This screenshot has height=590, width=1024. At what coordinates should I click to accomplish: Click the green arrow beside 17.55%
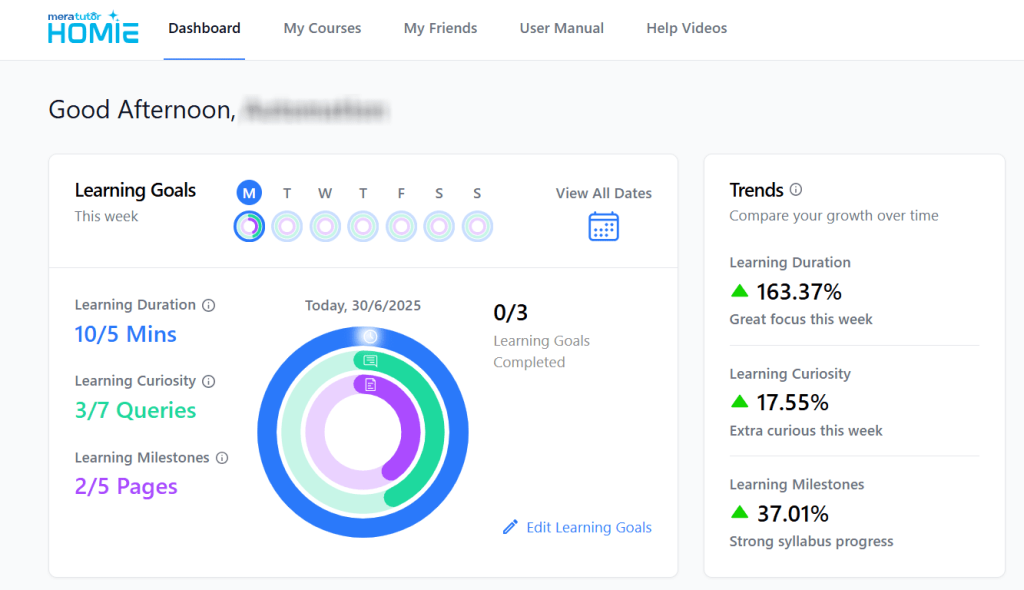739,402
